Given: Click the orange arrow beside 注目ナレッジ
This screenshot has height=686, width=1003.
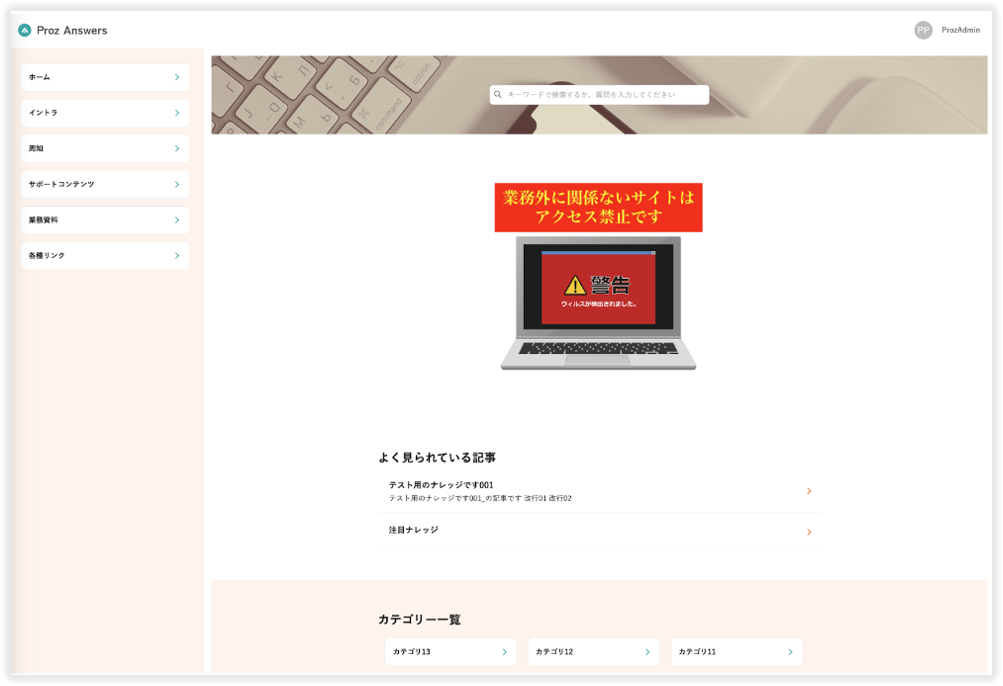Looking at the screenshot, I should [x=808, y=532].
